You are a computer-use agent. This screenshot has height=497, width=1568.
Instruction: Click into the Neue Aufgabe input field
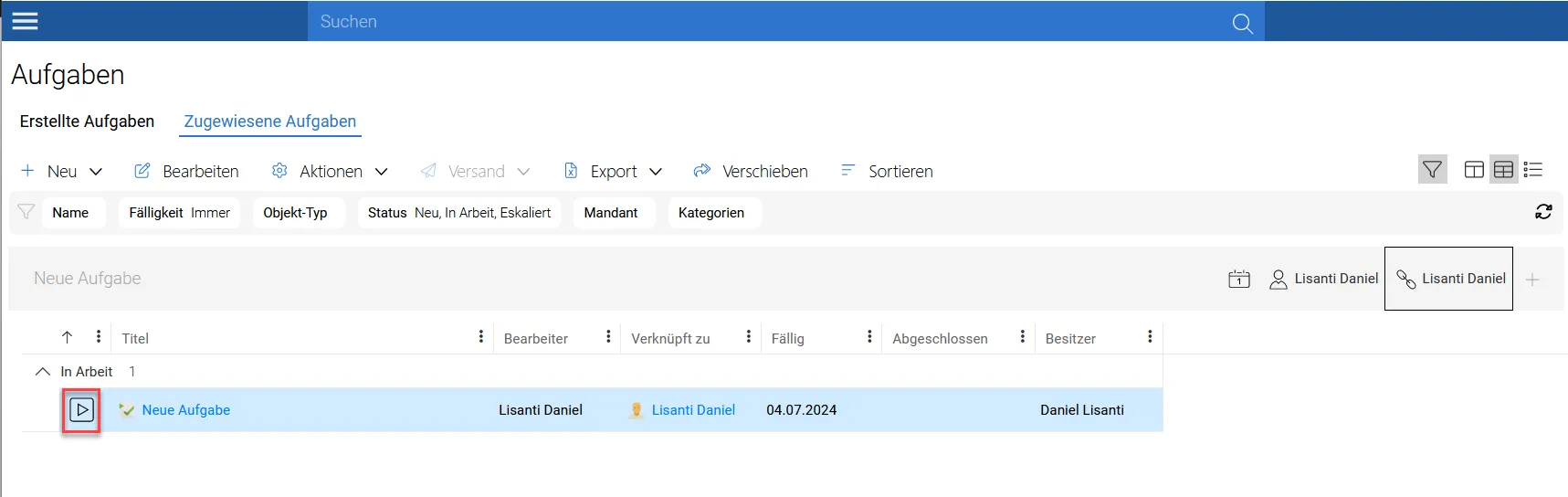coord(612,279)
